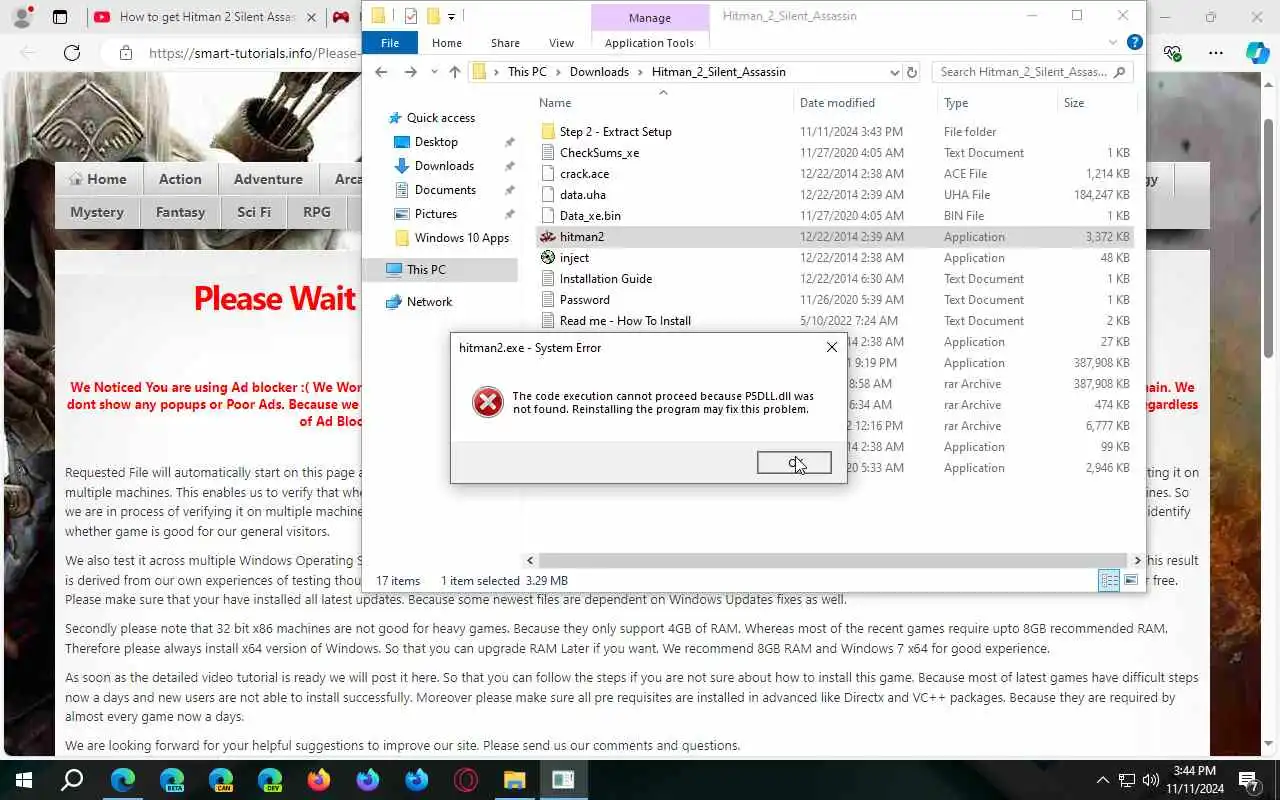Click Fantasy in the website navigation
The image size is (1280, 800).
tap(180, 212)
